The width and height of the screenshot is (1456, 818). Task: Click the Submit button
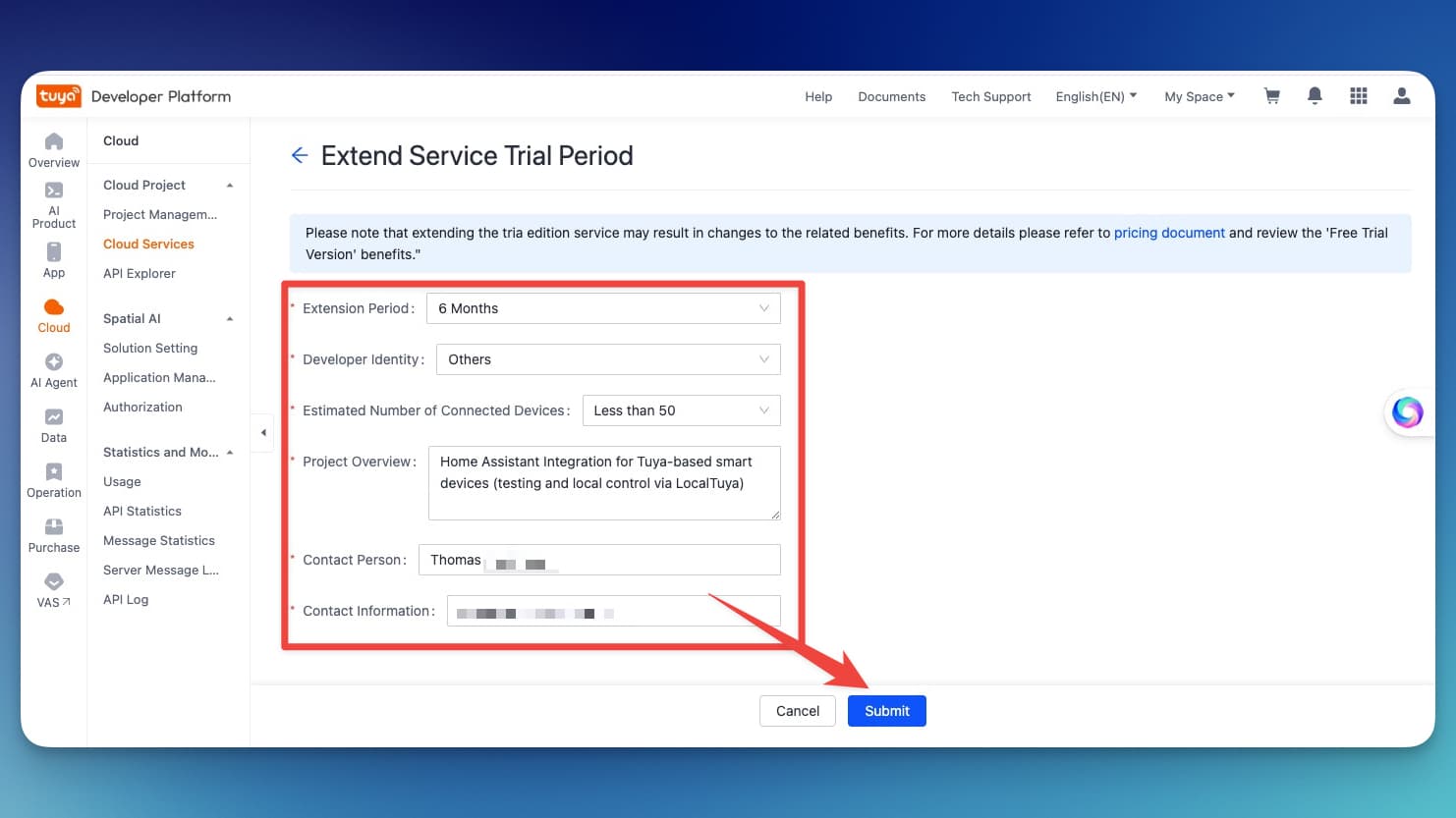886,711
